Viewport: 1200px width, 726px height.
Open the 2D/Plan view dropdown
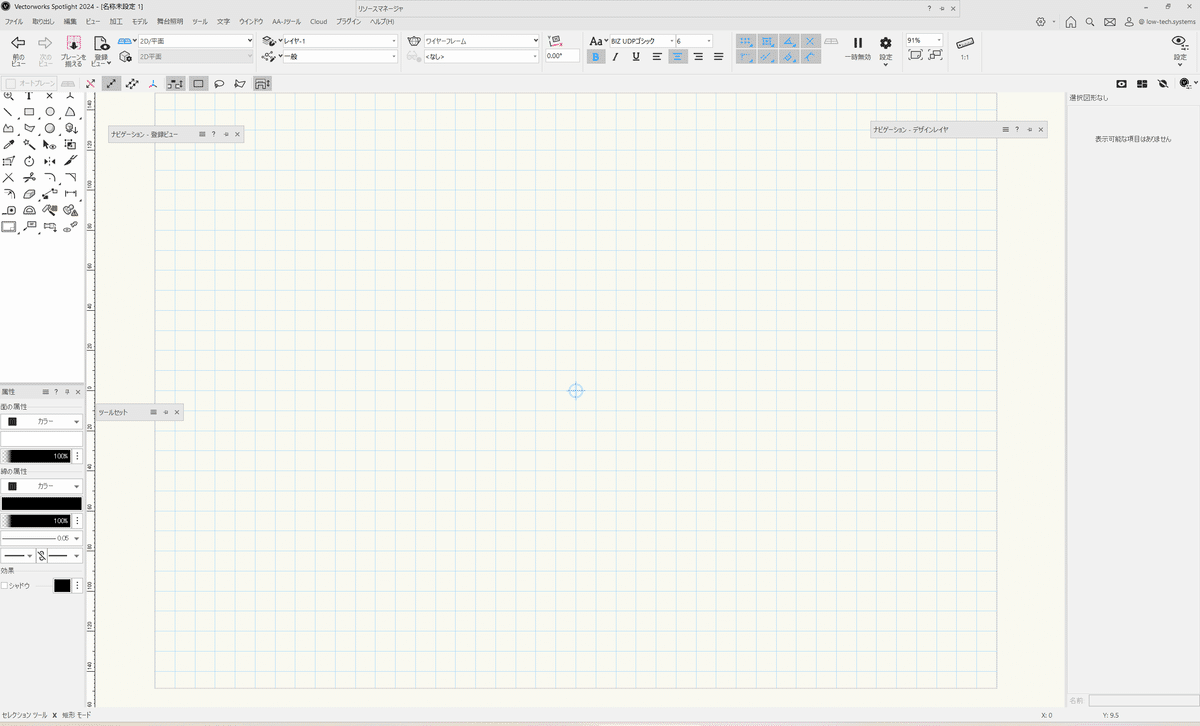coord(196,41)
